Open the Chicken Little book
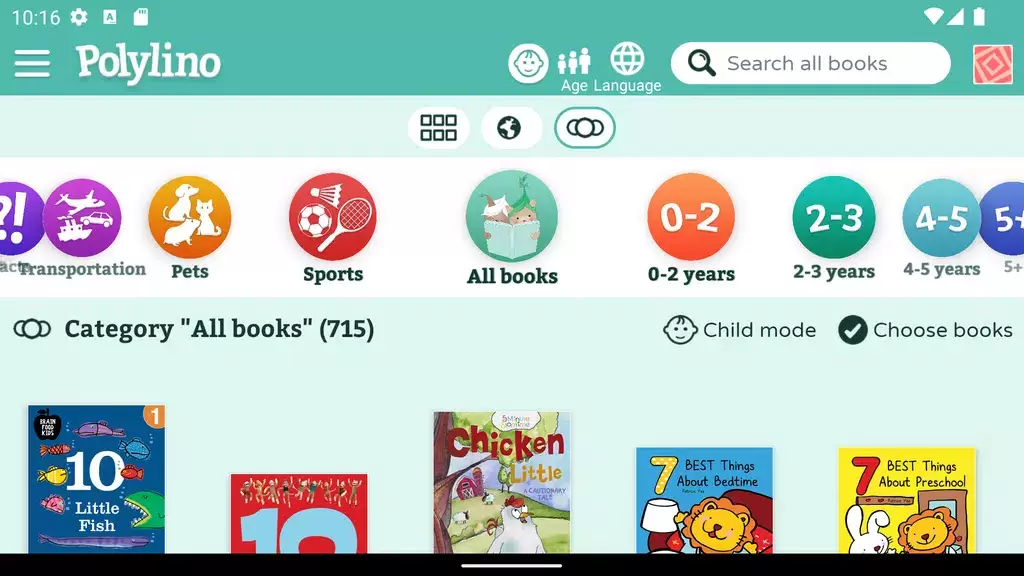Screen dimensions: 1024x576 click(x=502, y=483)
